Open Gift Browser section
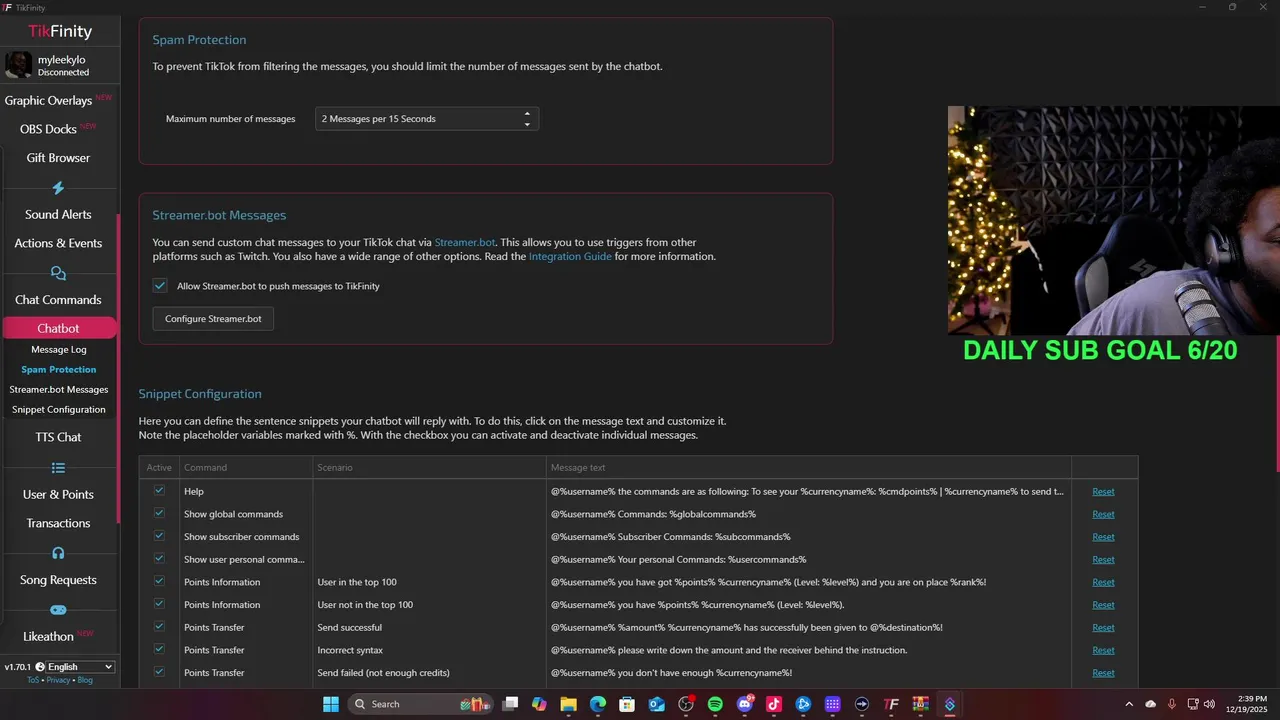This screenshot has width=1280, height=720. pyautogui.click(x=58, y=158)
